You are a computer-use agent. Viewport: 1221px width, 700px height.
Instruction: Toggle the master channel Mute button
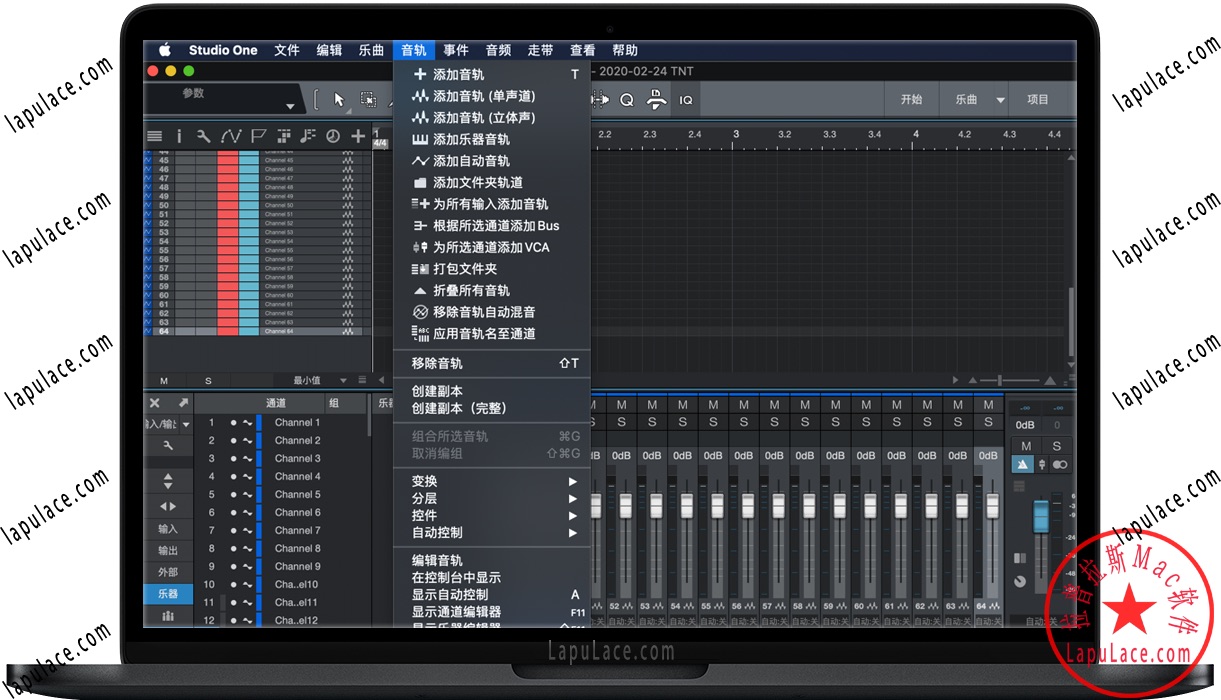pos(1026,446)
